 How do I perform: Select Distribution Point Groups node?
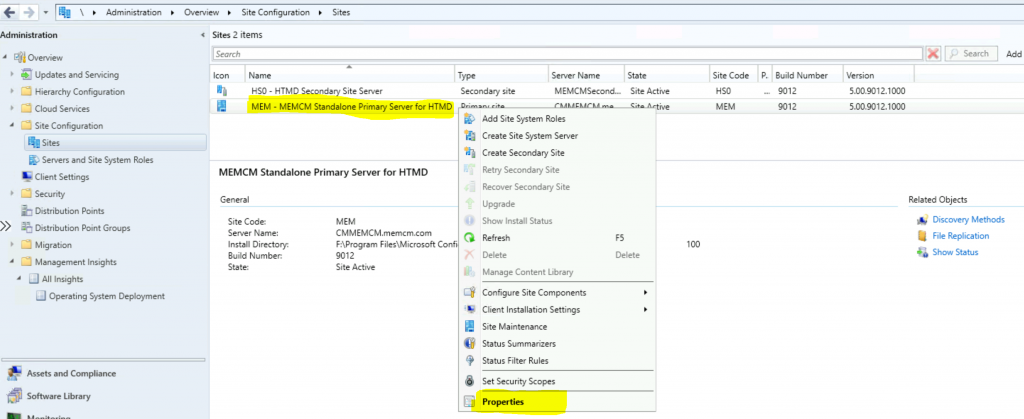tap(82, 228)
